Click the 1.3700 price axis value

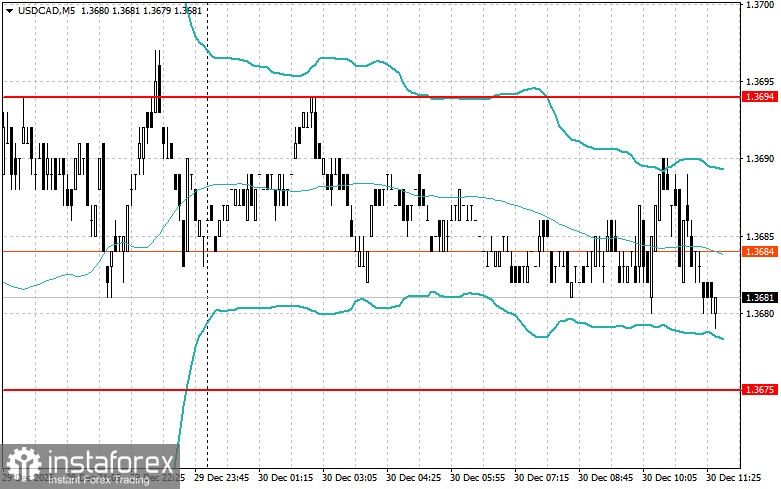[760, 4]
